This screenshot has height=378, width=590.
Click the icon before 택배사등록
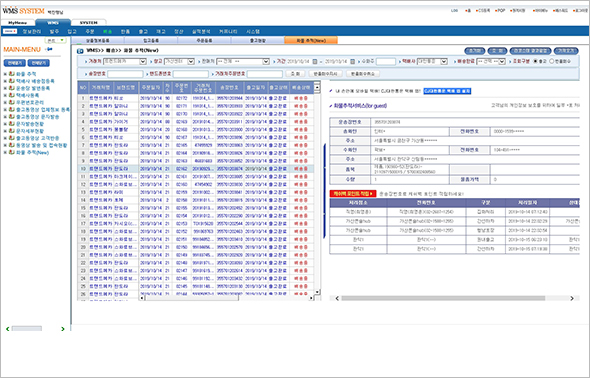12,95
